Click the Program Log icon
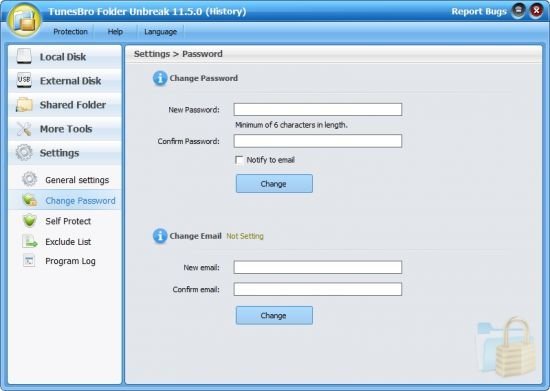This screenshot has height=391, width=550. coord(29,261)
